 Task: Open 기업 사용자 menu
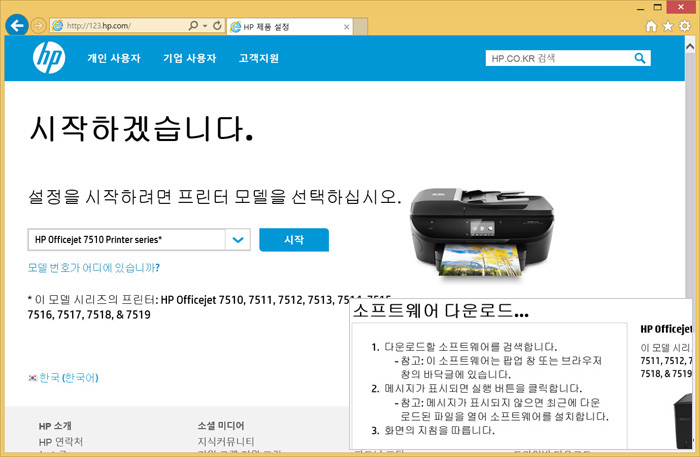(190, 58)
